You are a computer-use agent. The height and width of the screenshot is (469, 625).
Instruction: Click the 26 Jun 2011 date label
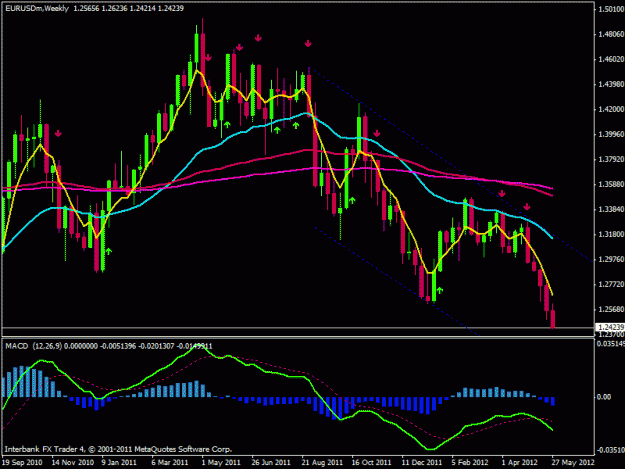pyautogui.click(x=271, y=463)
